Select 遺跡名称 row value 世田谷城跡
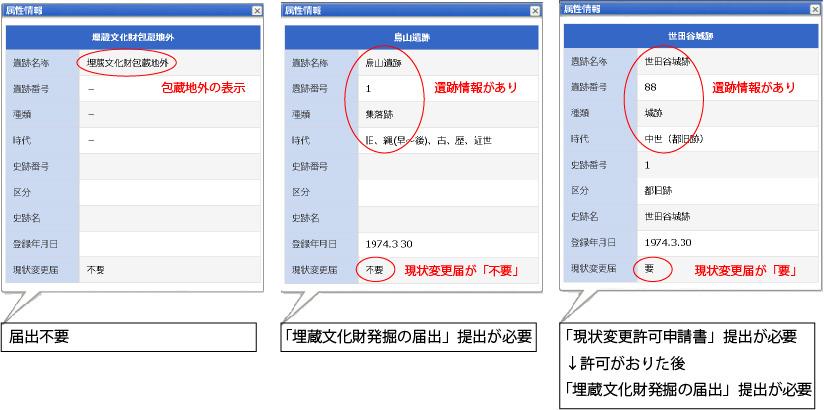 tap(667, 62)
